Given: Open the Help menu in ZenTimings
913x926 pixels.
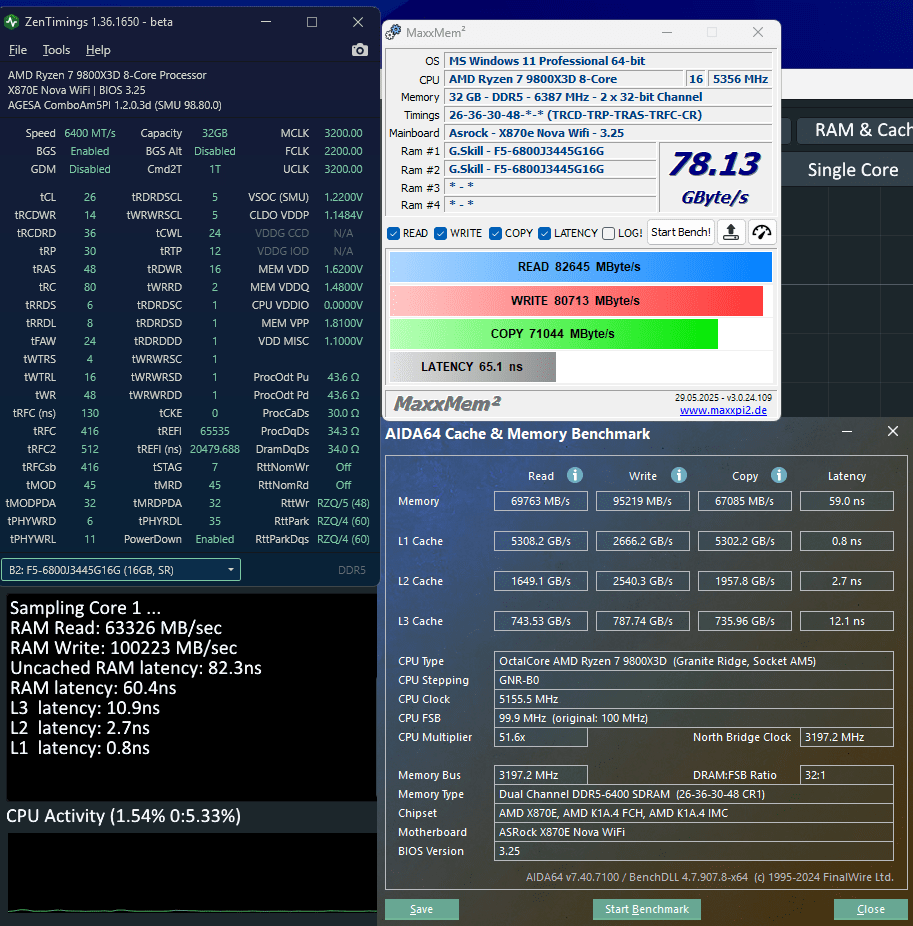Looking at the screenshot, I should tap(98, 50).
